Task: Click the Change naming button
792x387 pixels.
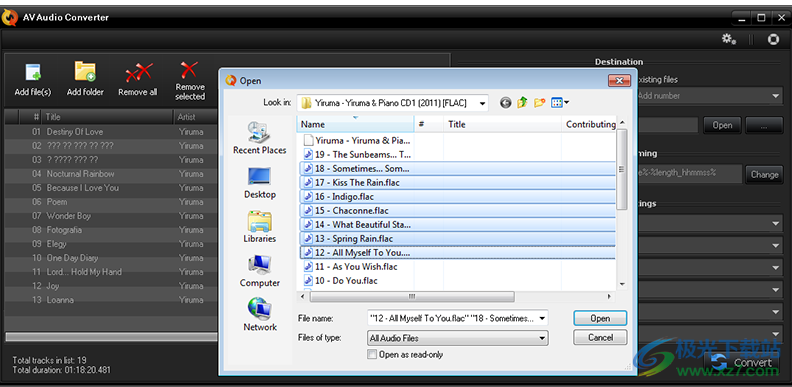Action: (764, 174)
